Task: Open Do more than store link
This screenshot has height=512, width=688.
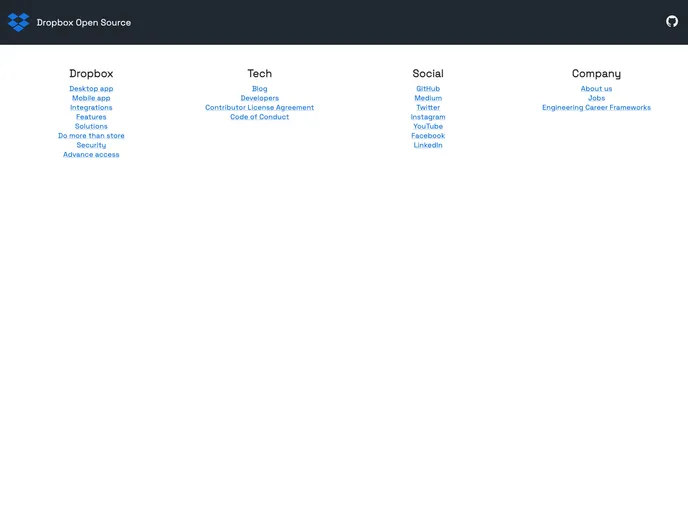Action: point(91,136)
